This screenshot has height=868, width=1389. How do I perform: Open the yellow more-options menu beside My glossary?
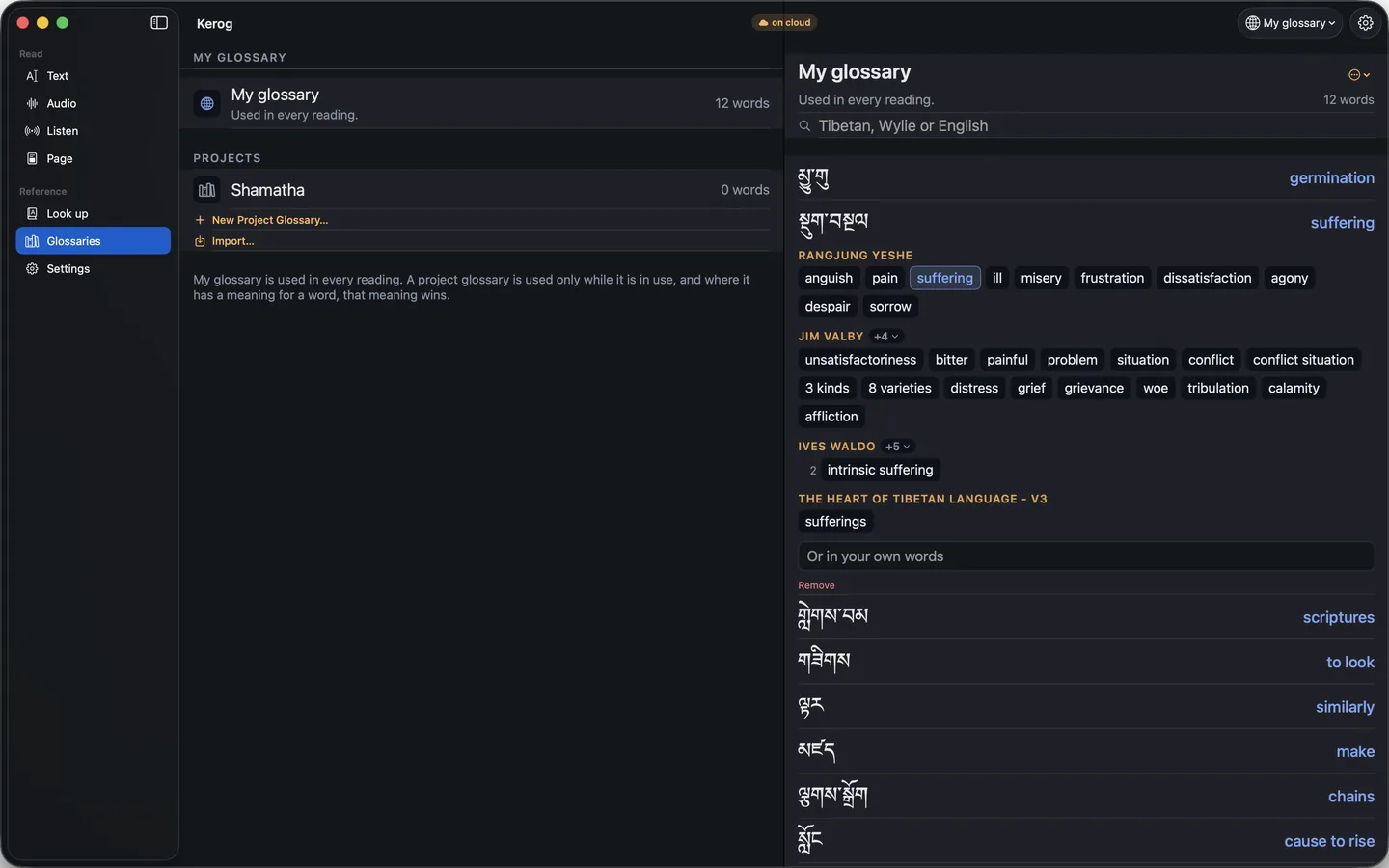click(1359, 75)
